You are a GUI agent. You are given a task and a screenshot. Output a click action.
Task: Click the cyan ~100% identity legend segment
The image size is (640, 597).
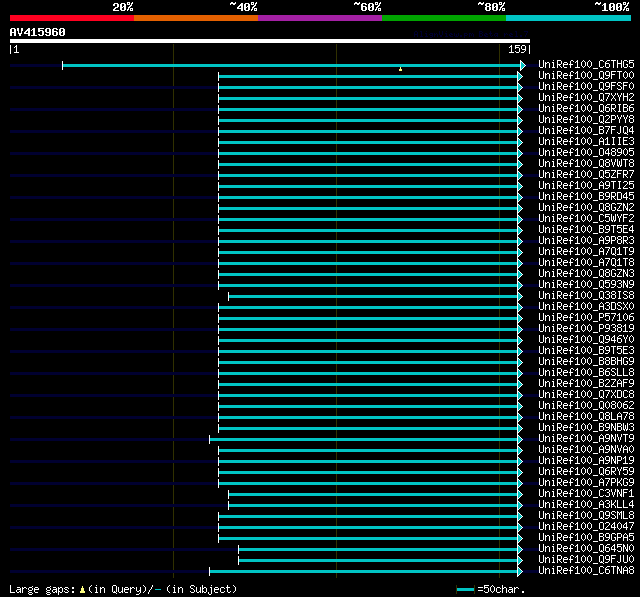(569, 18)
